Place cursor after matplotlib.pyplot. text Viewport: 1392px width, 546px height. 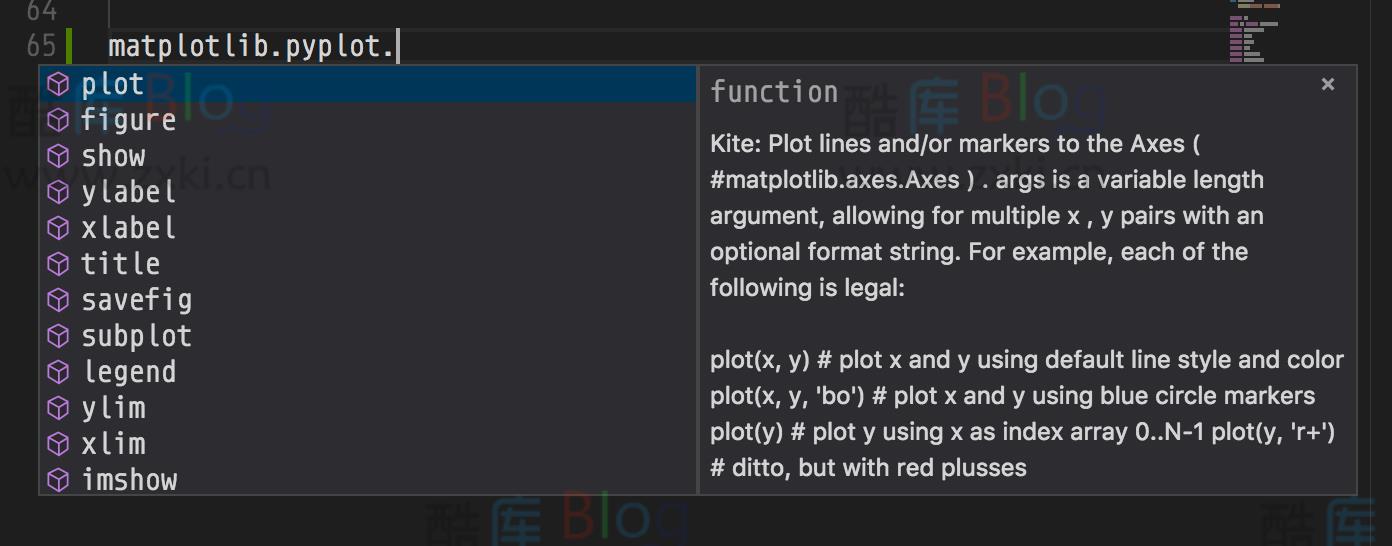click(398, 47)
